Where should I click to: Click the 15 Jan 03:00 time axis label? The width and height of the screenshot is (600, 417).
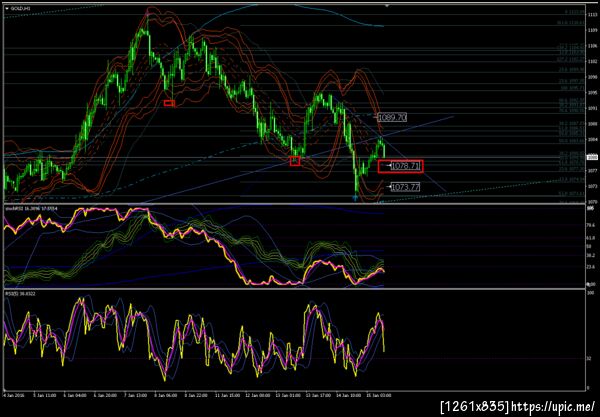(379, 395)
